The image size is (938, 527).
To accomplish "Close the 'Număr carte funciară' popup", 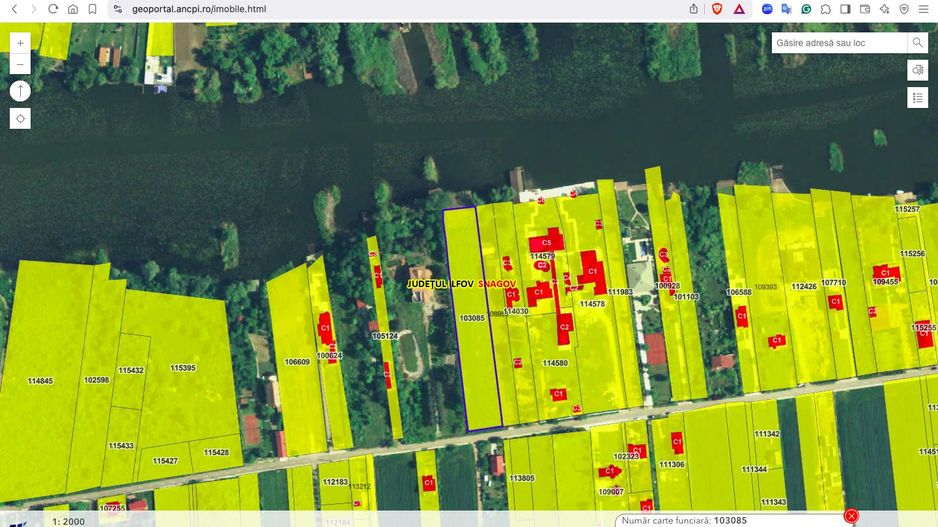I will (x=851, y=516).
